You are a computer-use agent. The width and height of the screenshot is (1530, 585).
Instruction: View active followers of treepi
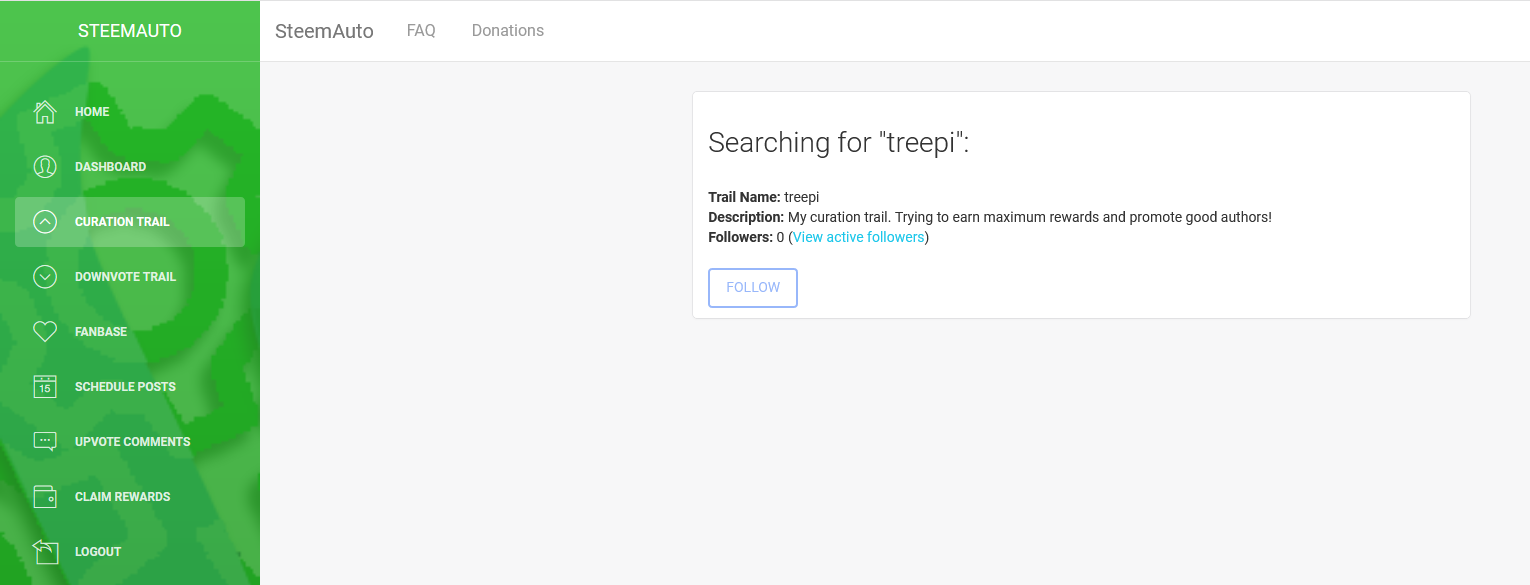pos(858,237)
